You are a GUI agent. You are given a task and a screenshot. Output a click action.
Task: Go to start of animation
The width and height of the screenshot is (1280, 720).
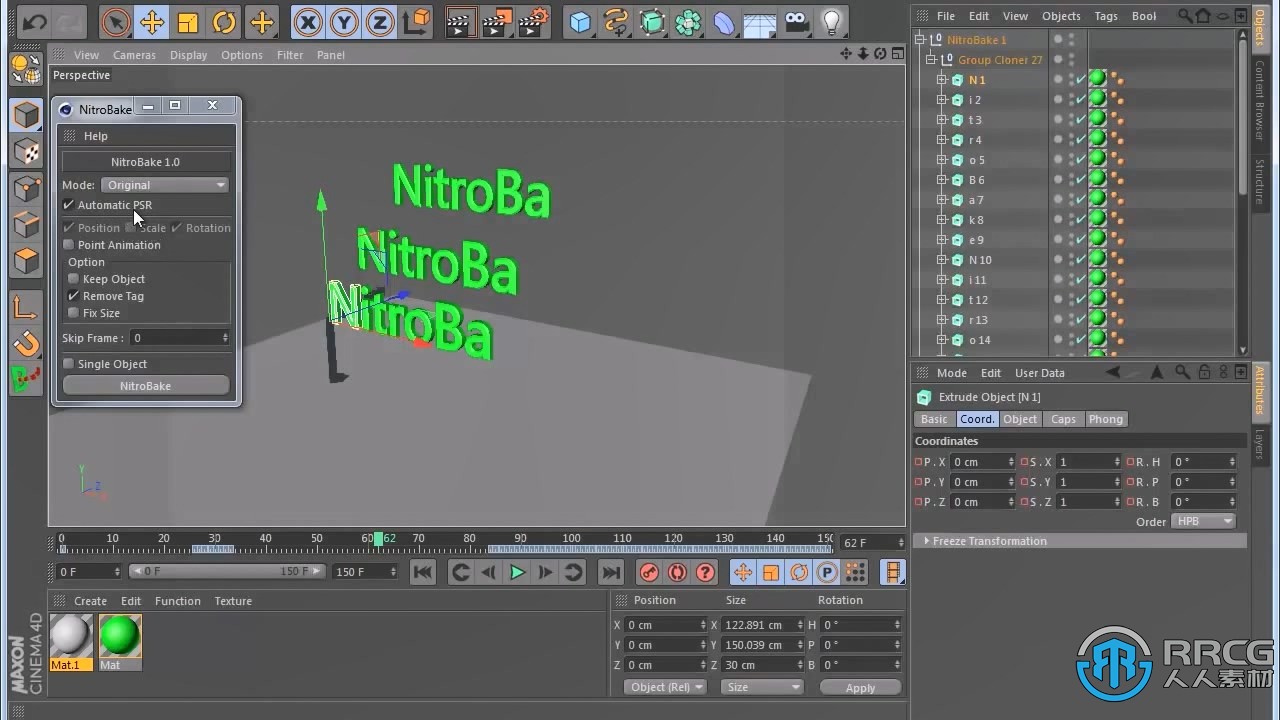pos(423,572)
